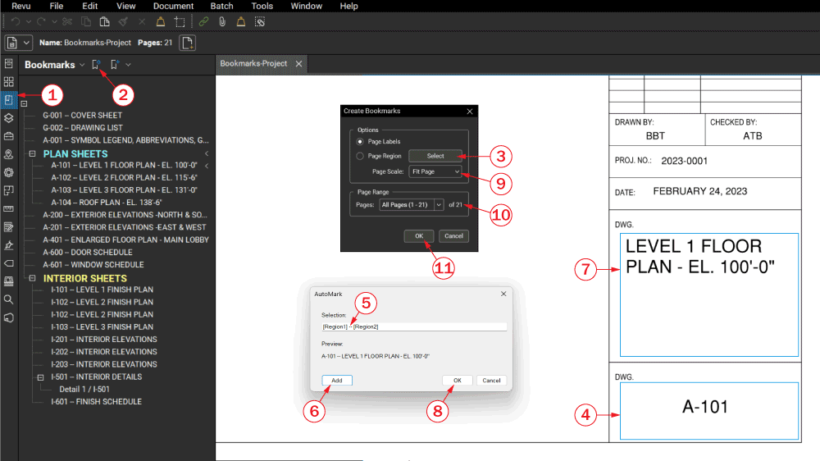The image size is (820, 461).
Task: Click the Create Bookmarks icon in panel header
Action: coord(96,64)
